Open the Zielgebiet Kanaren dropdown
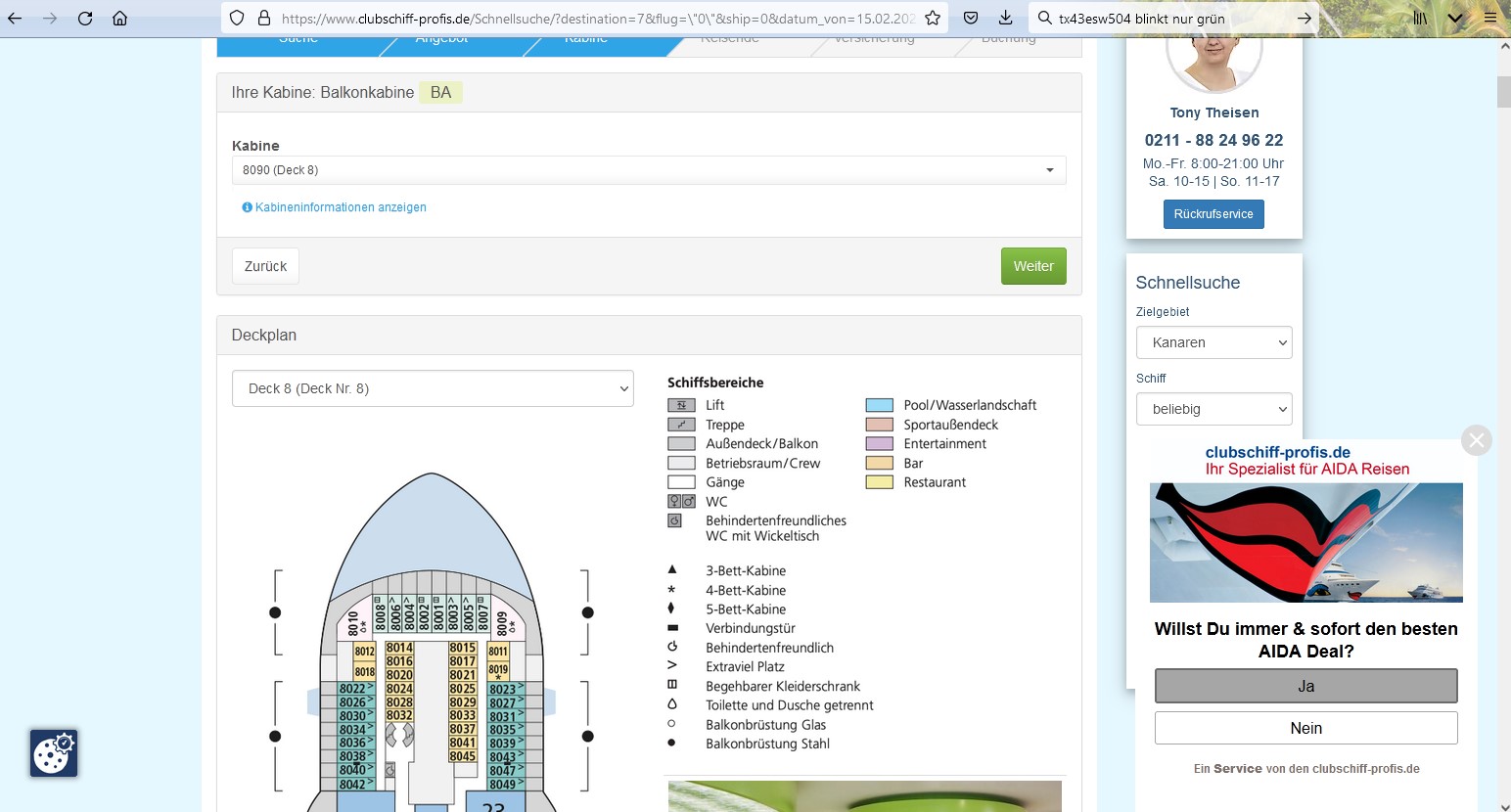This screenshot has height=812, width=1511. pyautogui.click(x=1213, y=342)
